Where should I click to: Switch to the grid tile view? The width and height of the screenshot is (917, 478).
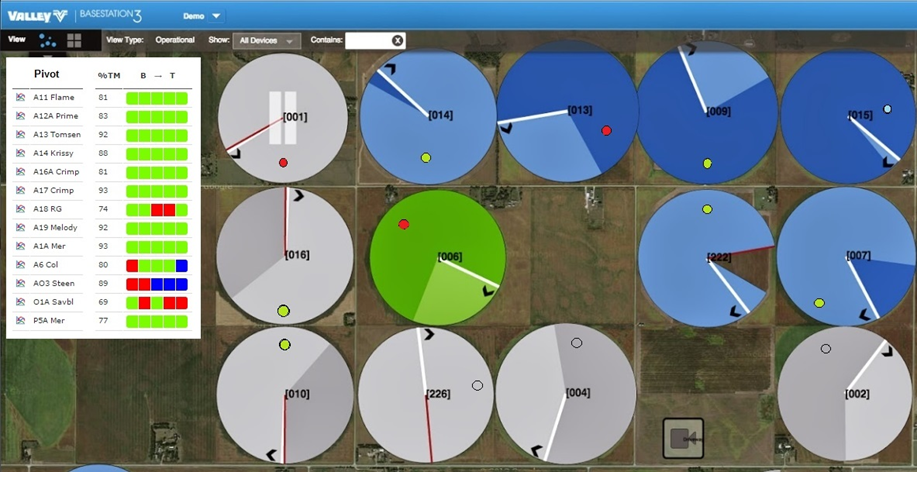[74, 40]
